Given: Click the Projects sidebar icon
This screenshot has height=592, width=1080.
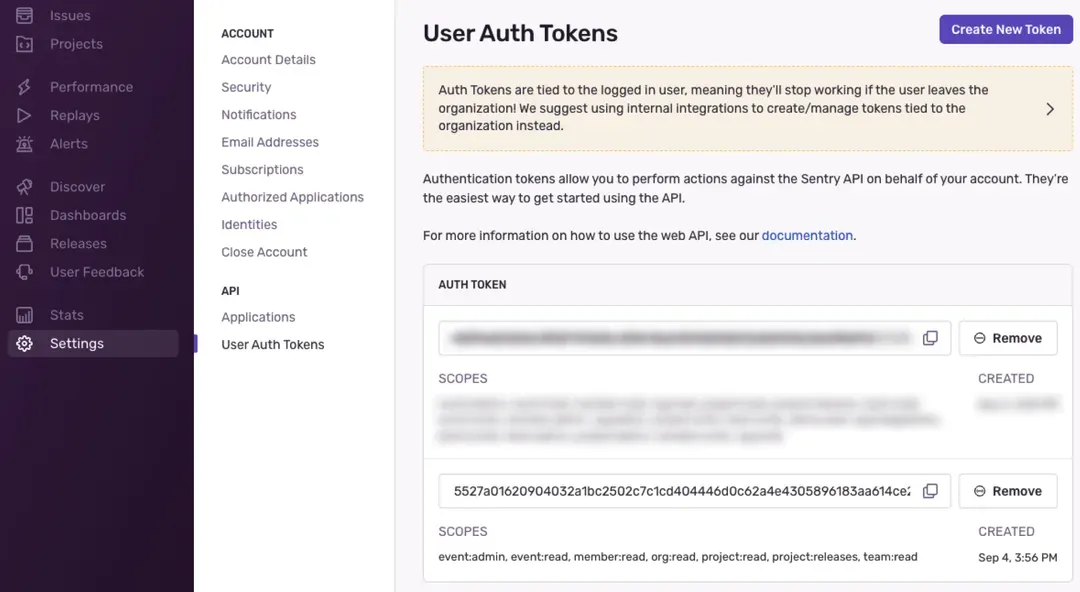Looking at the screenshot, I should click(x=24, y=44).
